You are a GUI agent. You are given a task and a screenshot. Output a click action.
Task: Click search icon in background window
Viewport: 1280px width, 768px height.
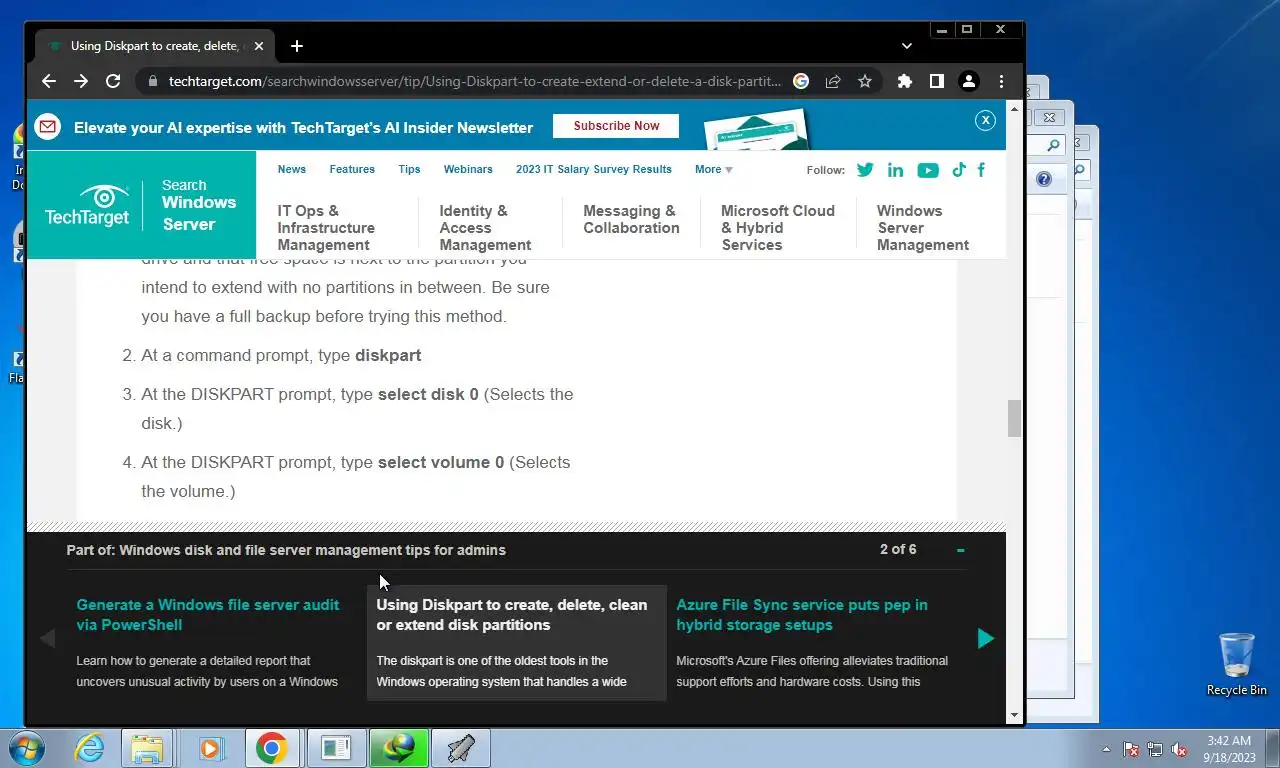click(x=1052, y=146)
